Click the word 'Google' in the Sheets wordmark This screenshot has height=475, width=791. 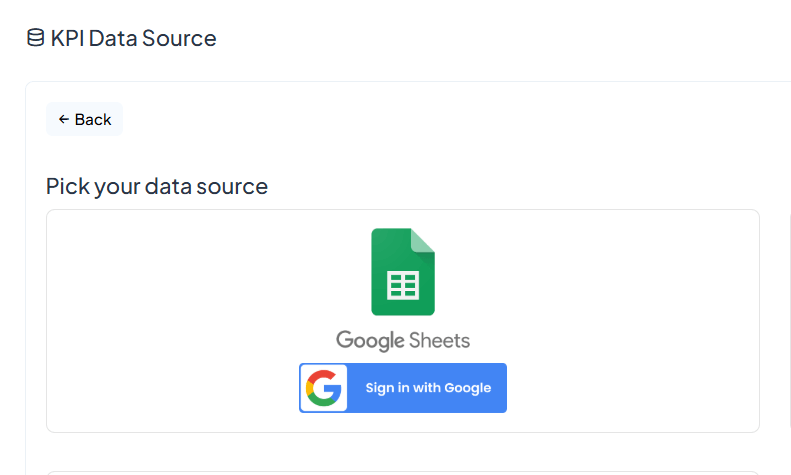[369, 340]
